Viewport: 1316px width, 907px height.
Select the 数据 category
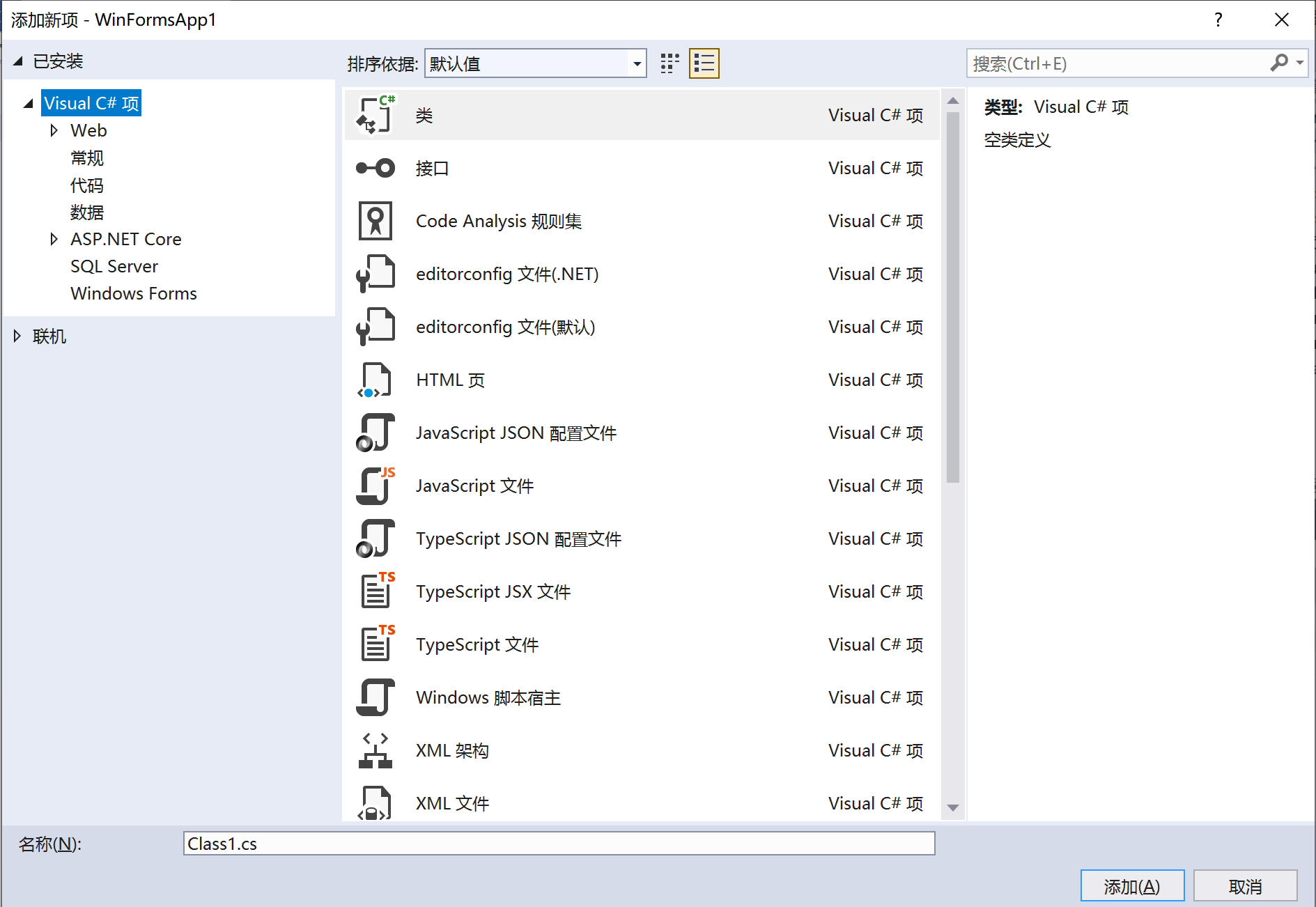click(x=87, y=212)
